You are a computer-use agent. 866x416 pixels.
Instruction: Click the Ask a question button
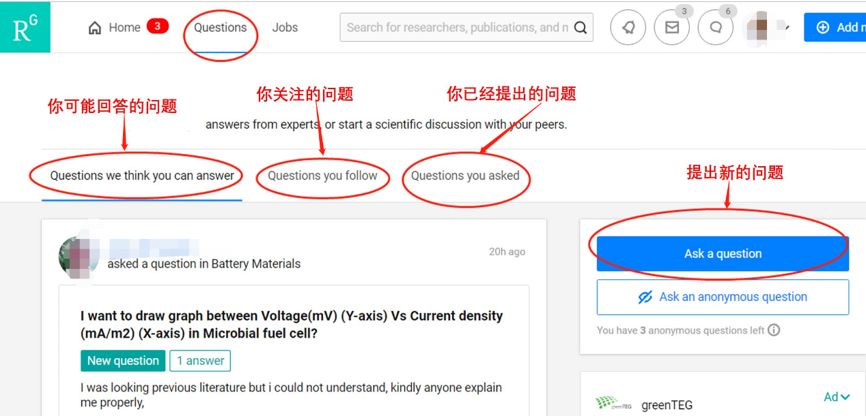(x=722, y=254)
